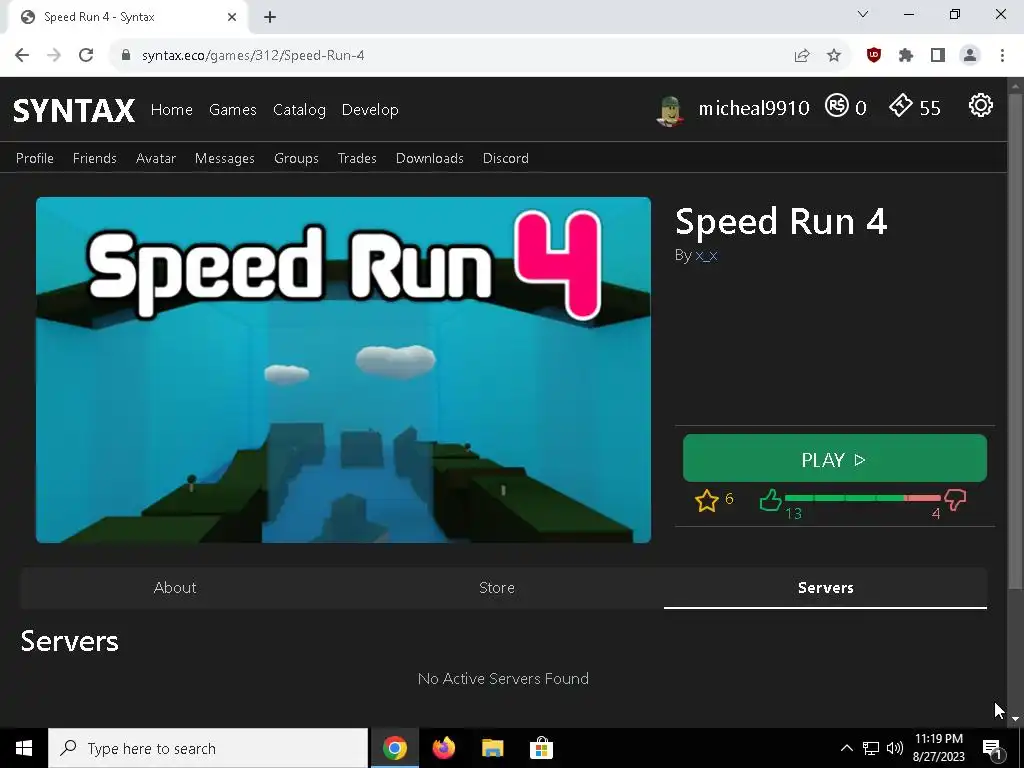This screenshot has height=768, width=1024.
Task: Open the Discord link
Action: (505, 158)
